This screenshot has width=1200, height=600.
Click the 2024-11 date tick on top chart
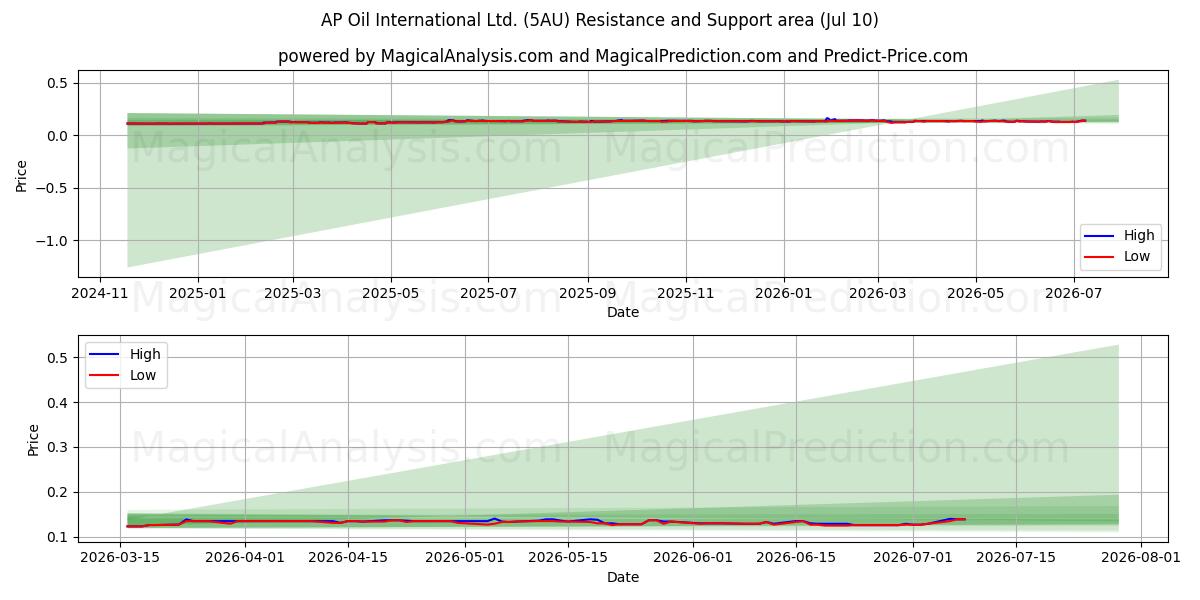(x=99, y=293)
